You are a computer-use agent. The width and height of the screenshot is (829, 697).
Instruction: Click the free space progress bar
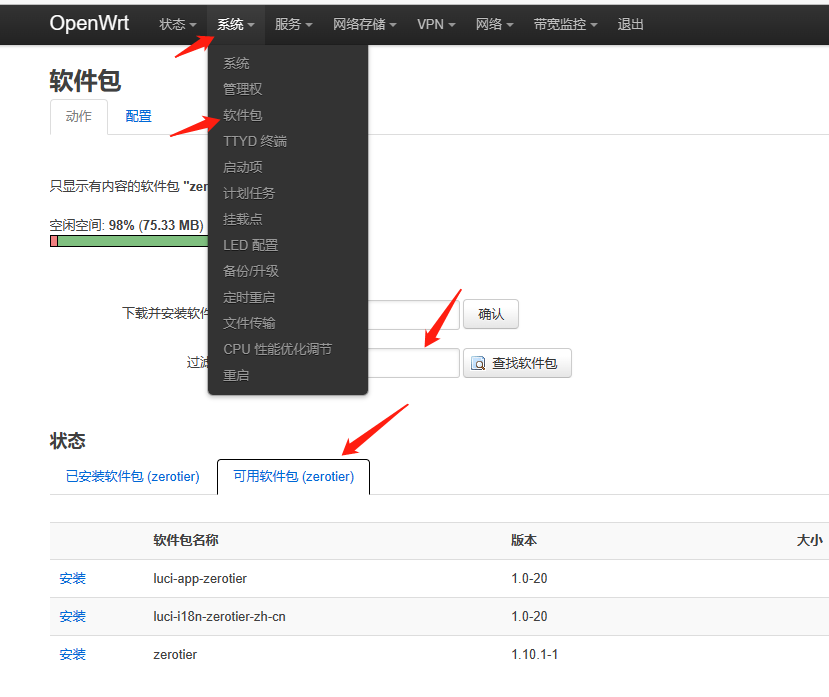point(128,241)
